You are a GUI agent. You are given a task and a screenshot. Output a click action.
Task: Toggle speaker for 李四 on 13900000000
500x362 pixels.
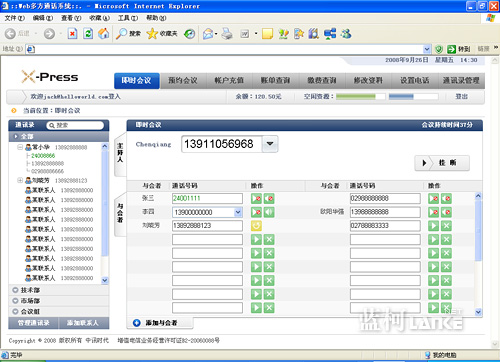[x=269, y=212]
